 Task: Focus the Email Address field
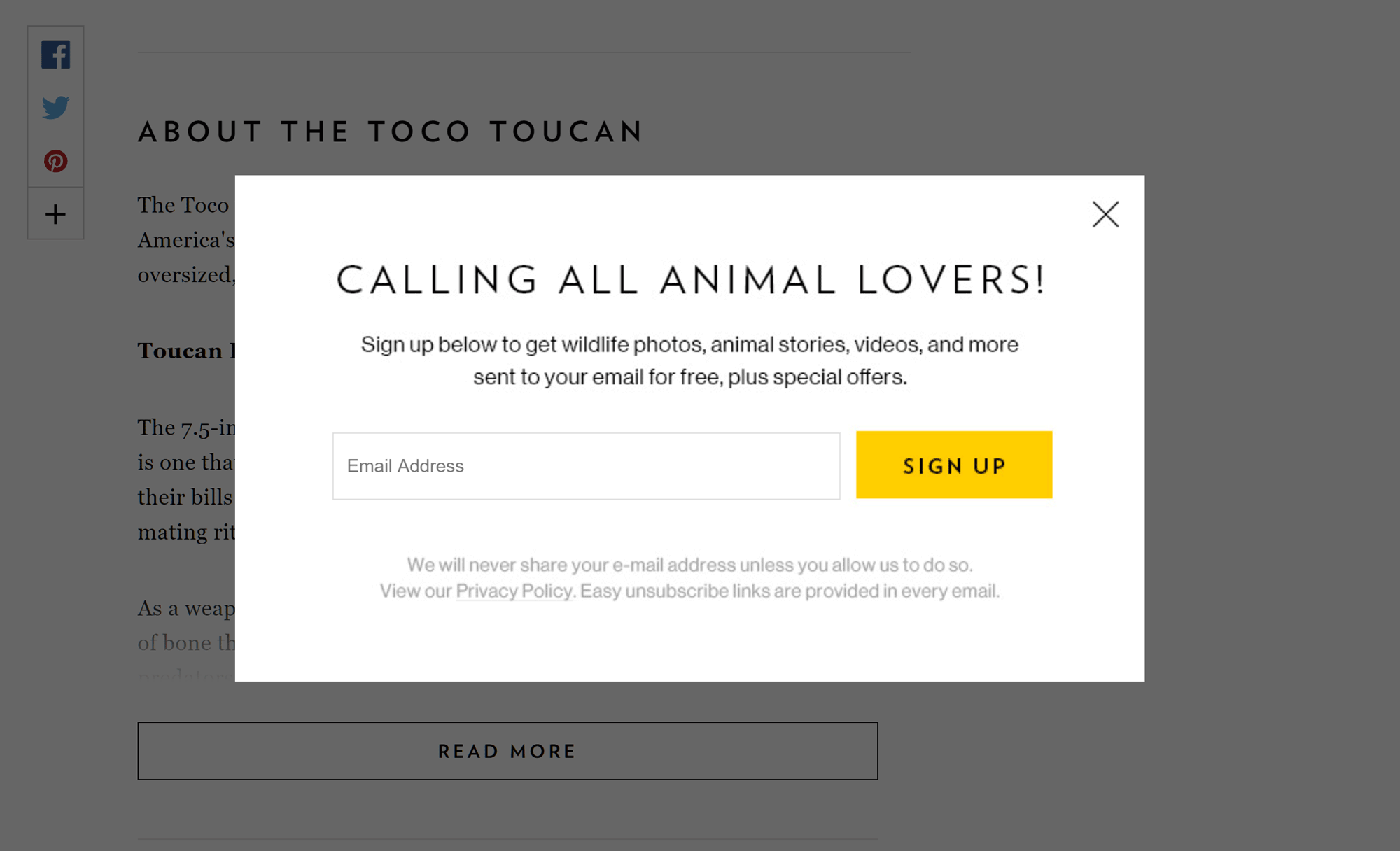586,466
